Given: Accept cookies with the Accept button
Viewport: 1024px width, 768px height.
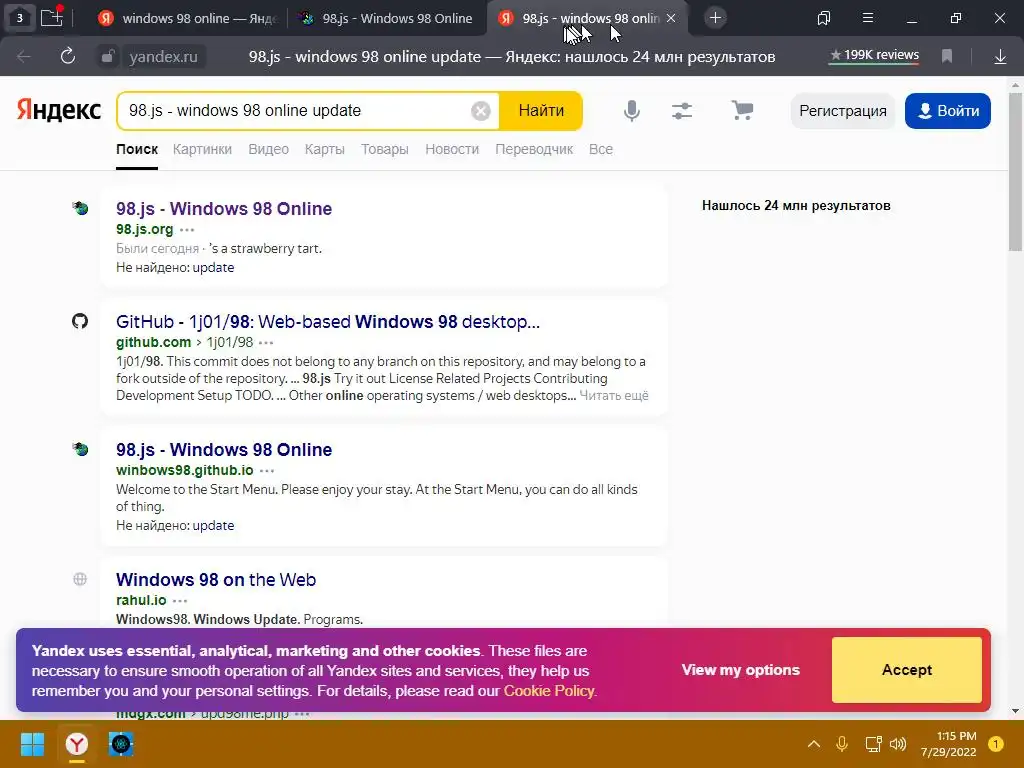Looking at the screenshot, I should [906, 670].
